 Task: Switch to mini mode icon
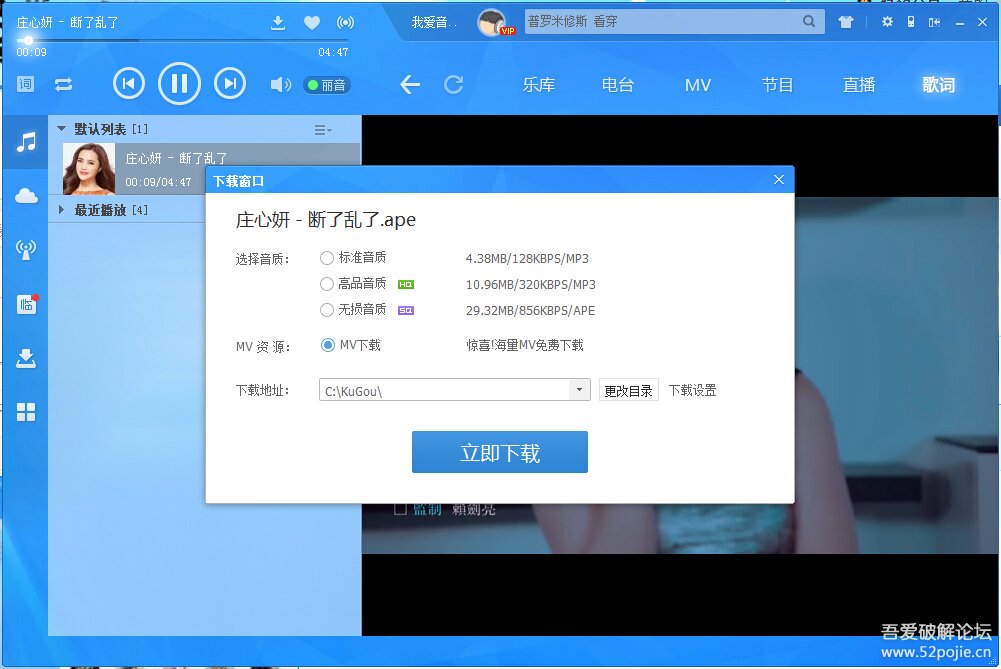[935, 22]
